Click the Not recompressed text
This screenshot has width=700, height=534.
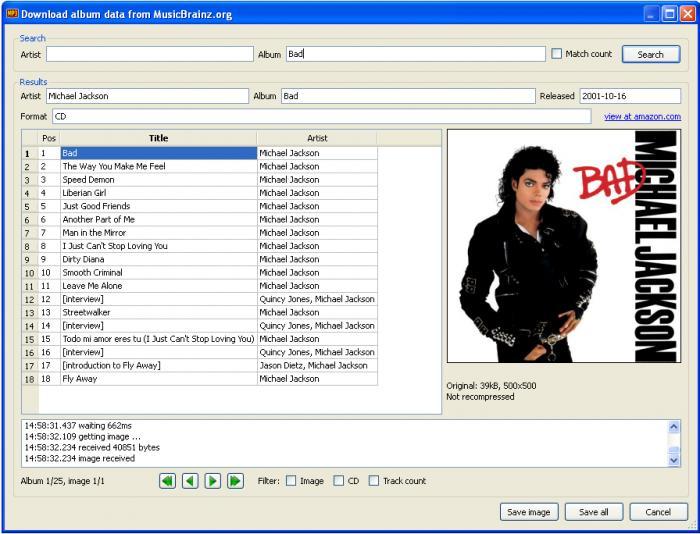tap(480, 397)
